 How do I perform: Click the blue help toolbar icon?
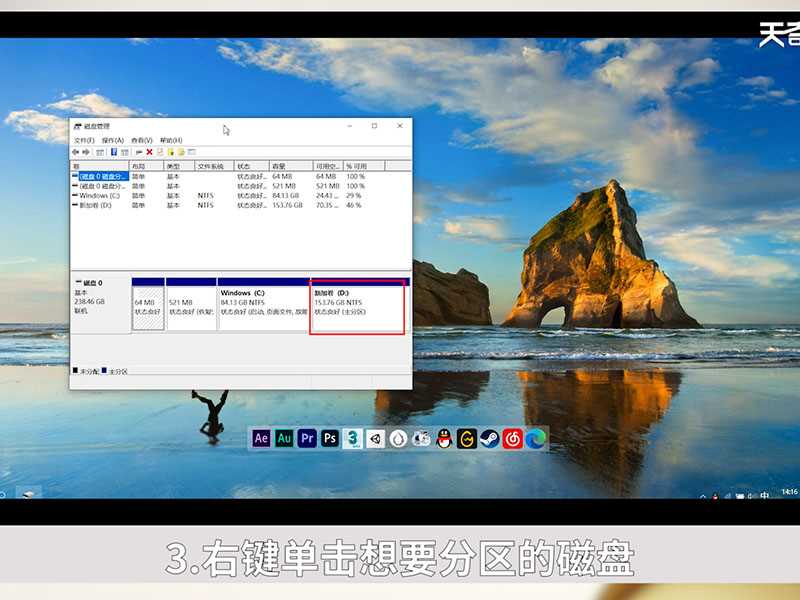(x=114, y=152)
